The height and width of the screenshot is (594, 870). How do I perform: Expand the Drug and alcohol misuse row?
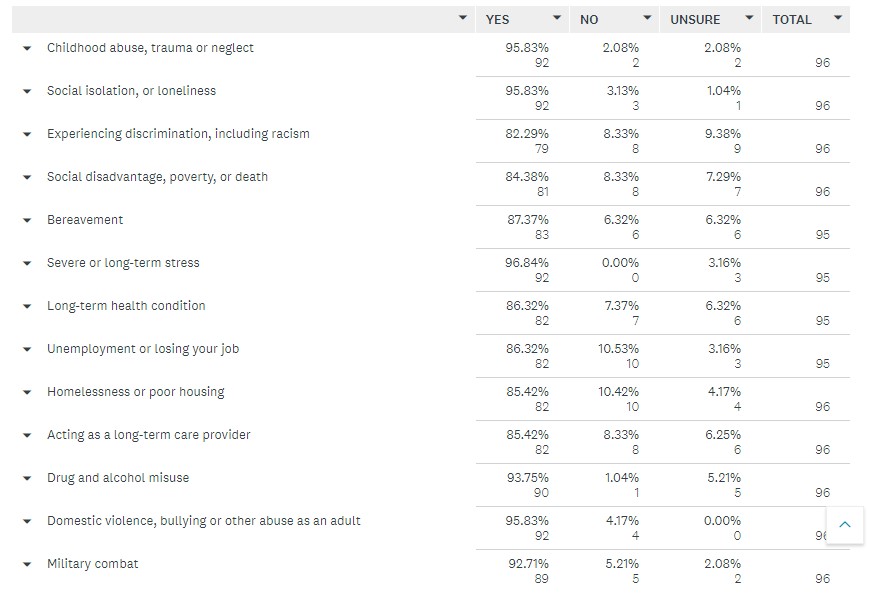pyautogui.click(x=26, y=478)
